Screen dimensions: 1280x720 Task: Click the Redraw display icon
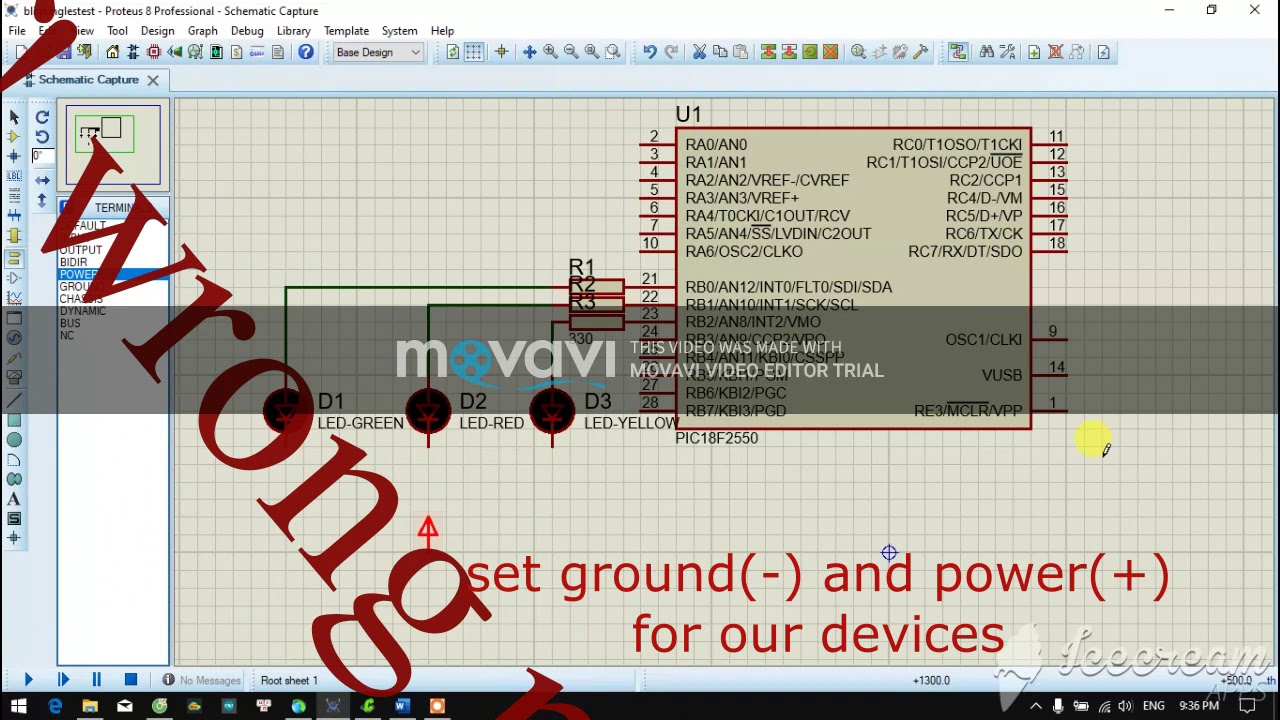pyautogui.click(x=453, y=52)
